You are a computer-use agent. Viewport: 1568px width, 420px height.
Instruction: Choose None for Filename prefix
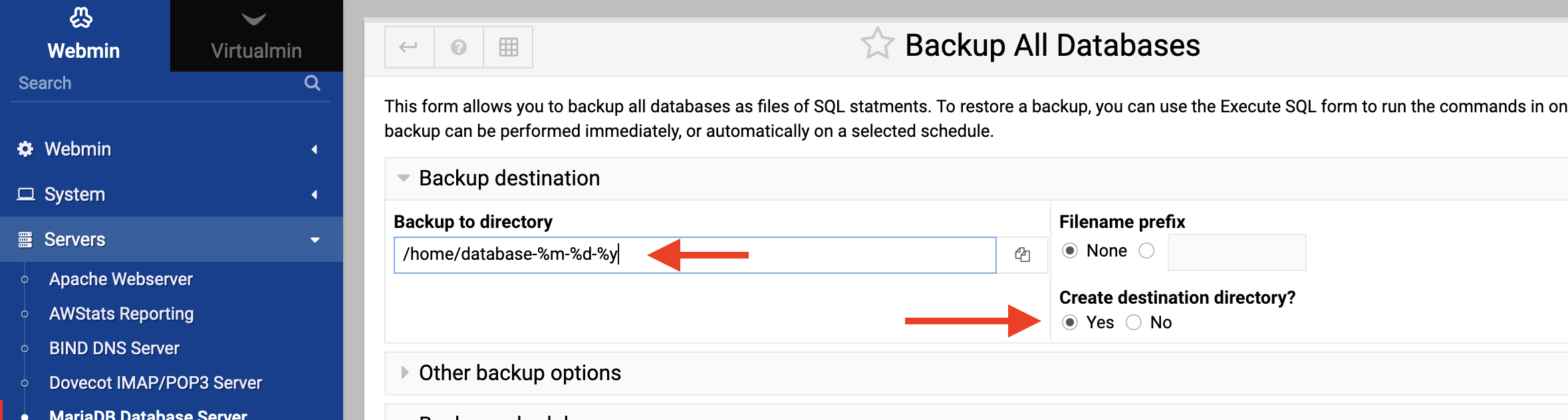1071,251
